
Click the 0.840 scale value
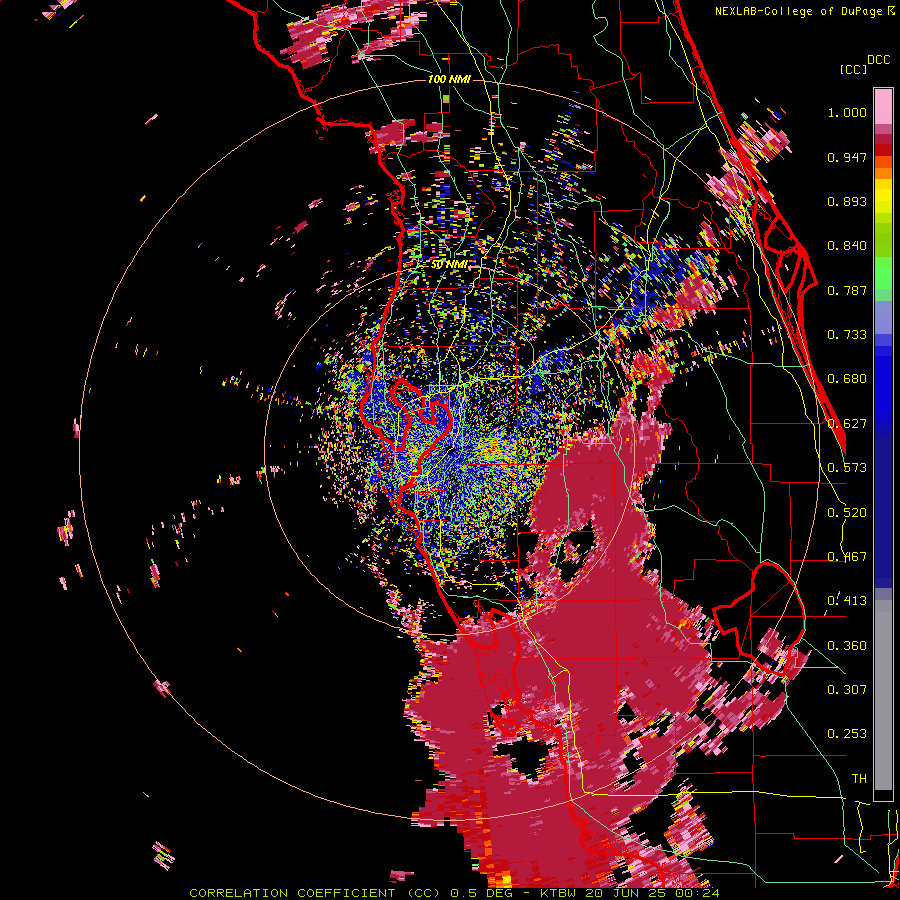click(x=847, y=246)
